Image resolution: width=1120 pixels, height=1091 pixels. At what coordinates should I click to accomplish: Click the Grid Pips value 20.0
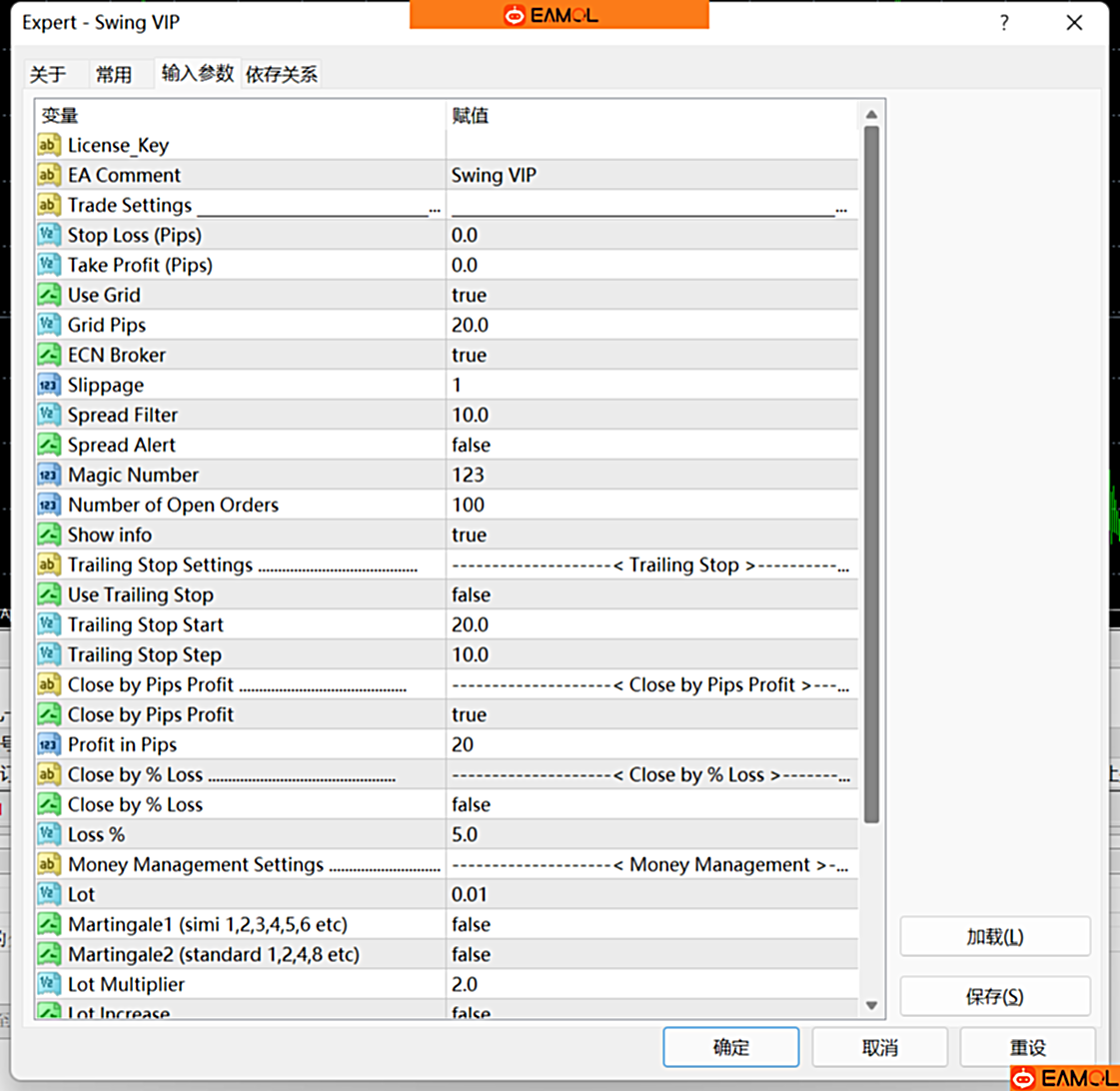[470, 325]
